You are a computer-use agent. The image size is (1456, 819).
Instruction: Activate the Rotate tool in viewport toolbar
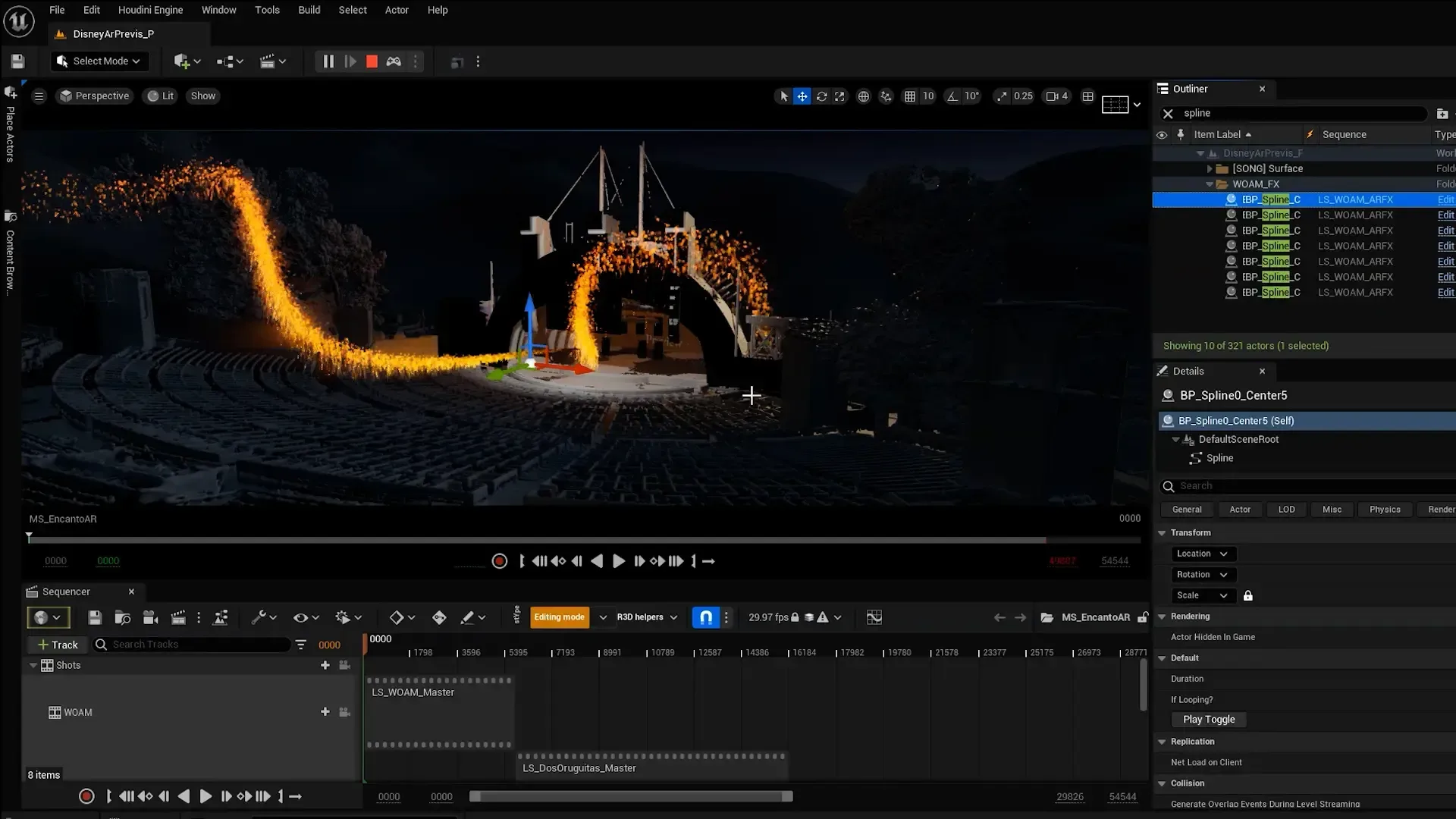click(821, 96)
